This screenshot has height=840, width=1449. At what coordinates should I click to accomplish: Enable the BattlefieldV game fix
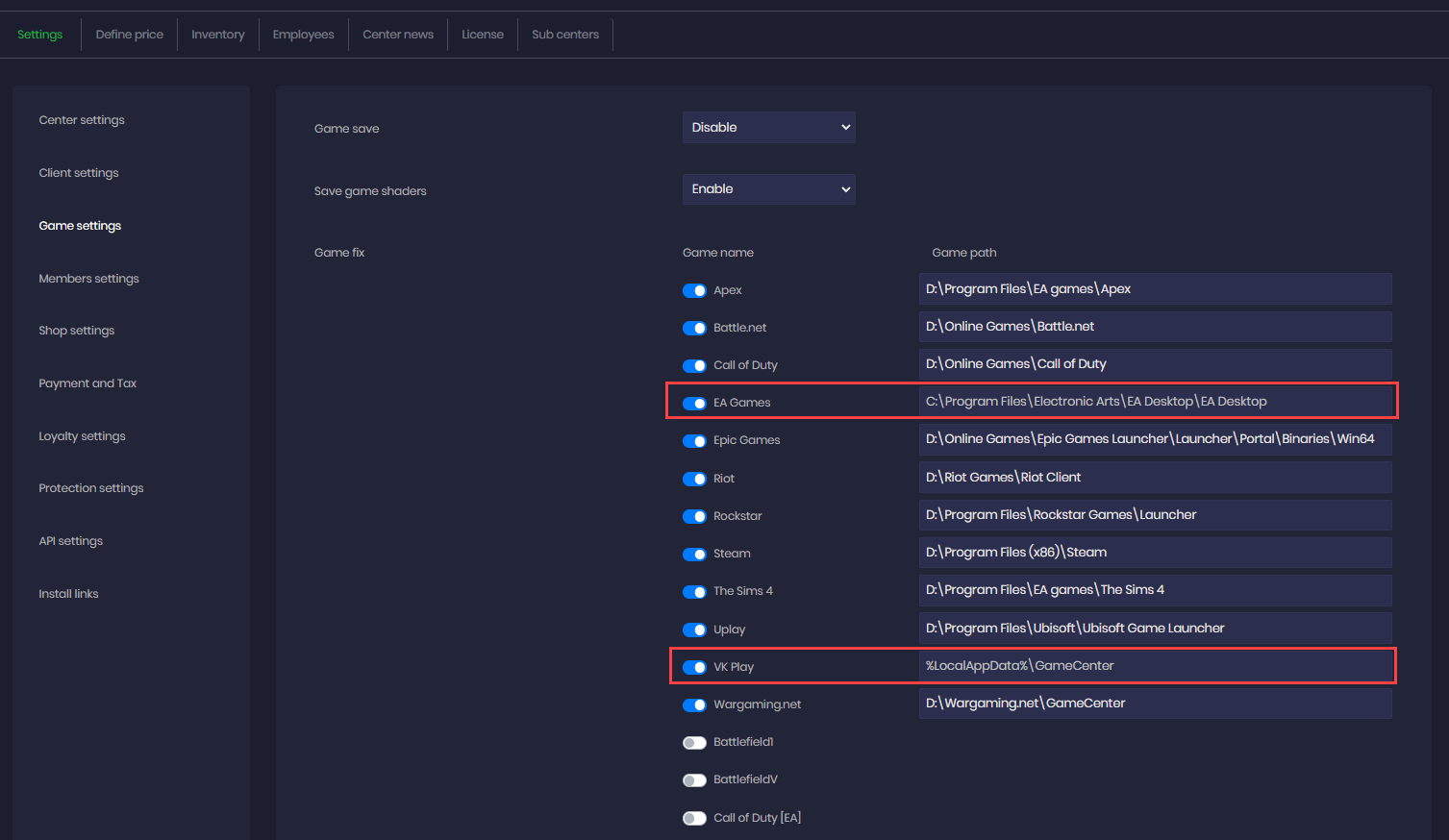click(x=694, y=779)
